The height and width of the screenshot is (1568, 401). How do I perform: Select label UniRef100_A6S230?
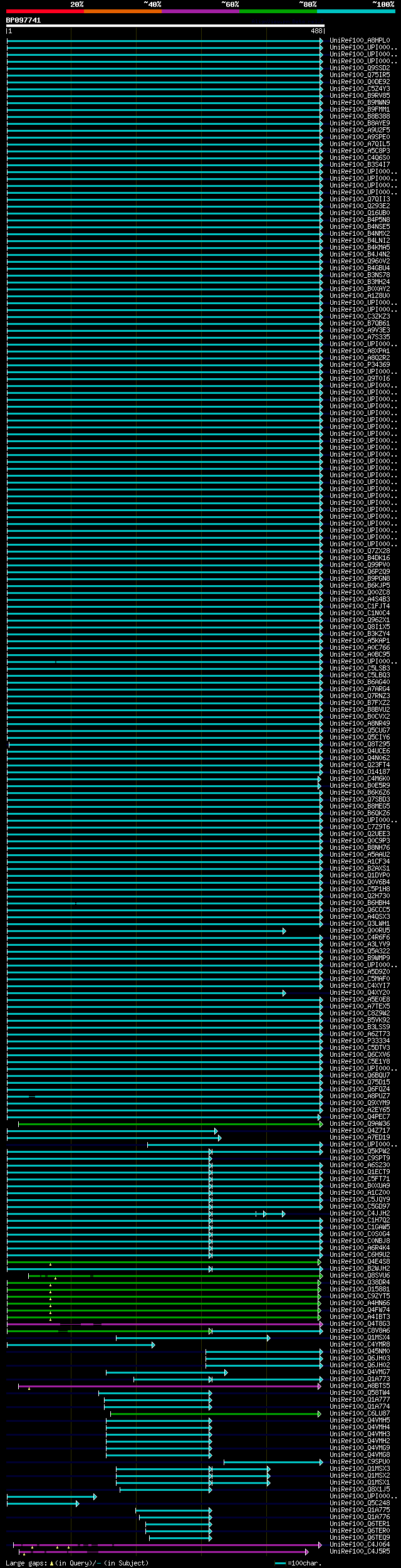click(360, 1165)
